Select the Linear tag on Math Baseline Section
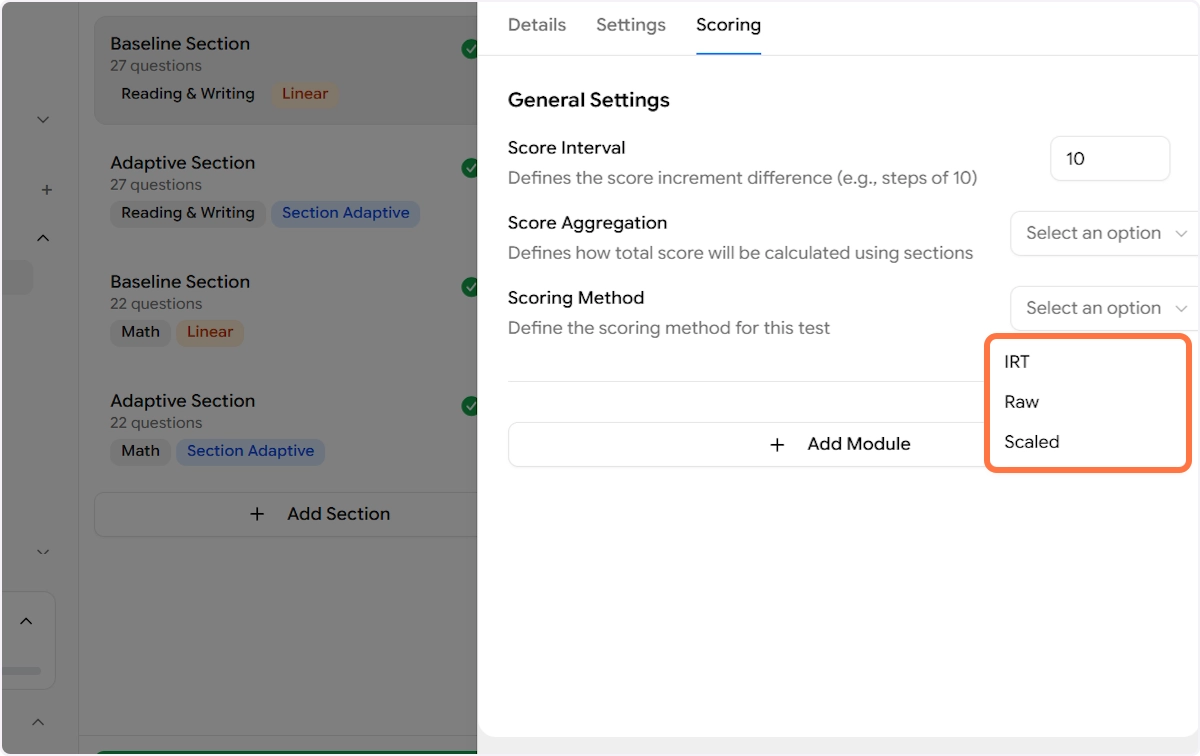The width and height of the screenshot is (1200, 756). tap(210, 332)
